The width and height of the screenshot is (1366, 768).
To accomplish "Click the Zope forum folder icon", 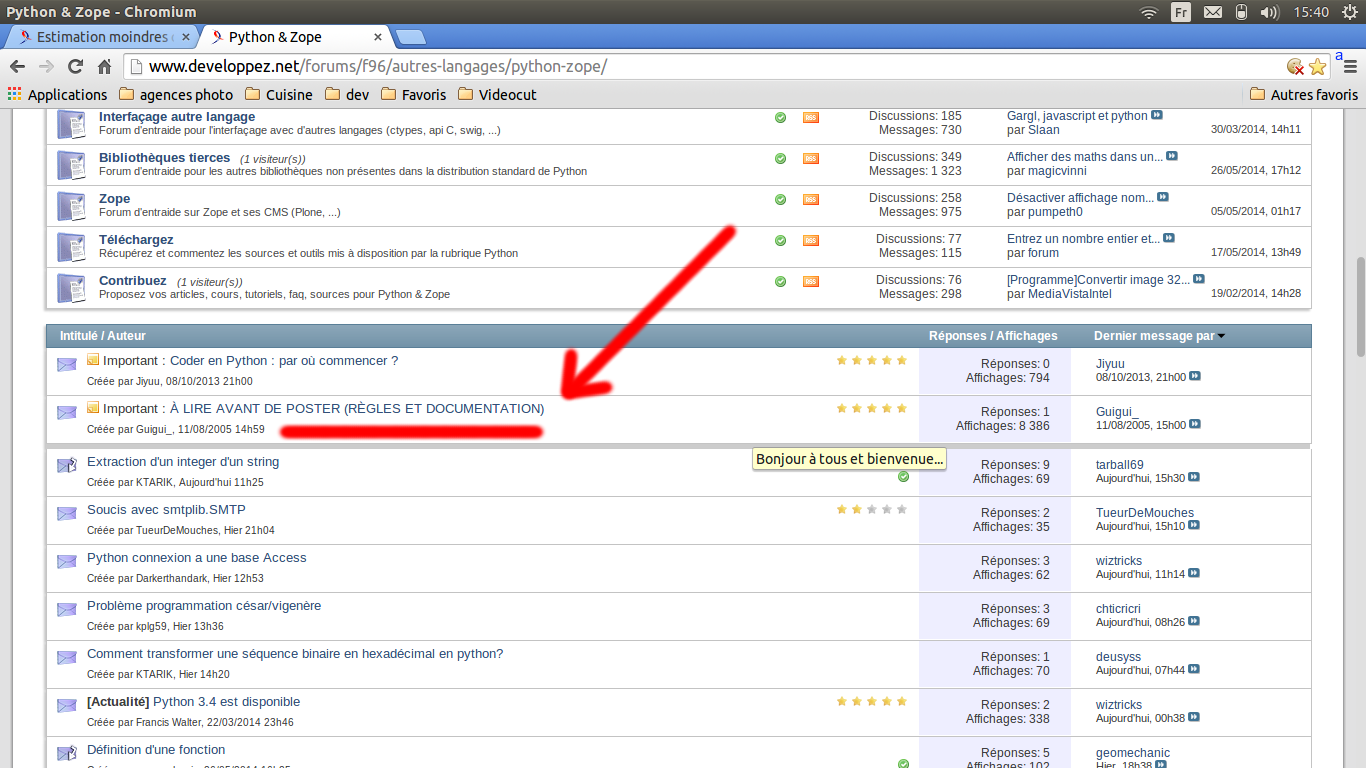I will click(x=71, y=206).
